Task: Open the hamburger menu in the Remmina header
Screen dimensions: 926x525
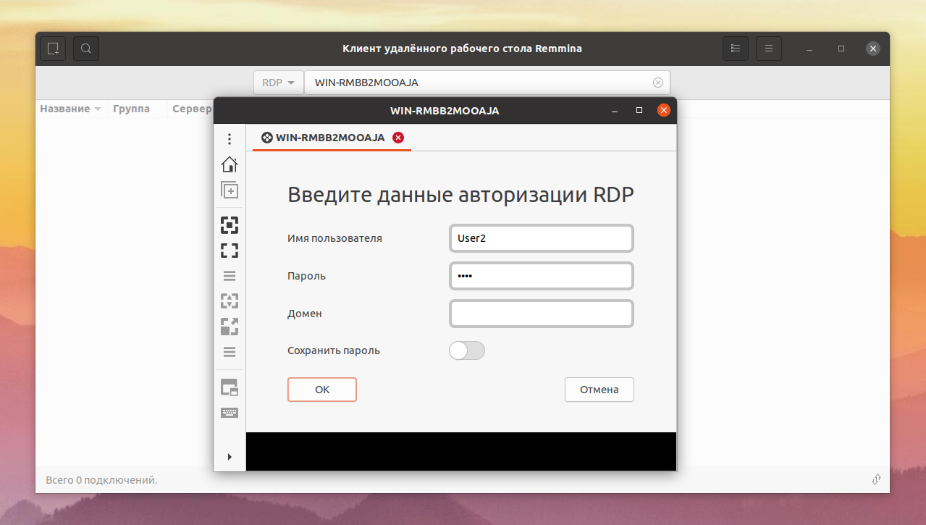Action: coord(768,48)
